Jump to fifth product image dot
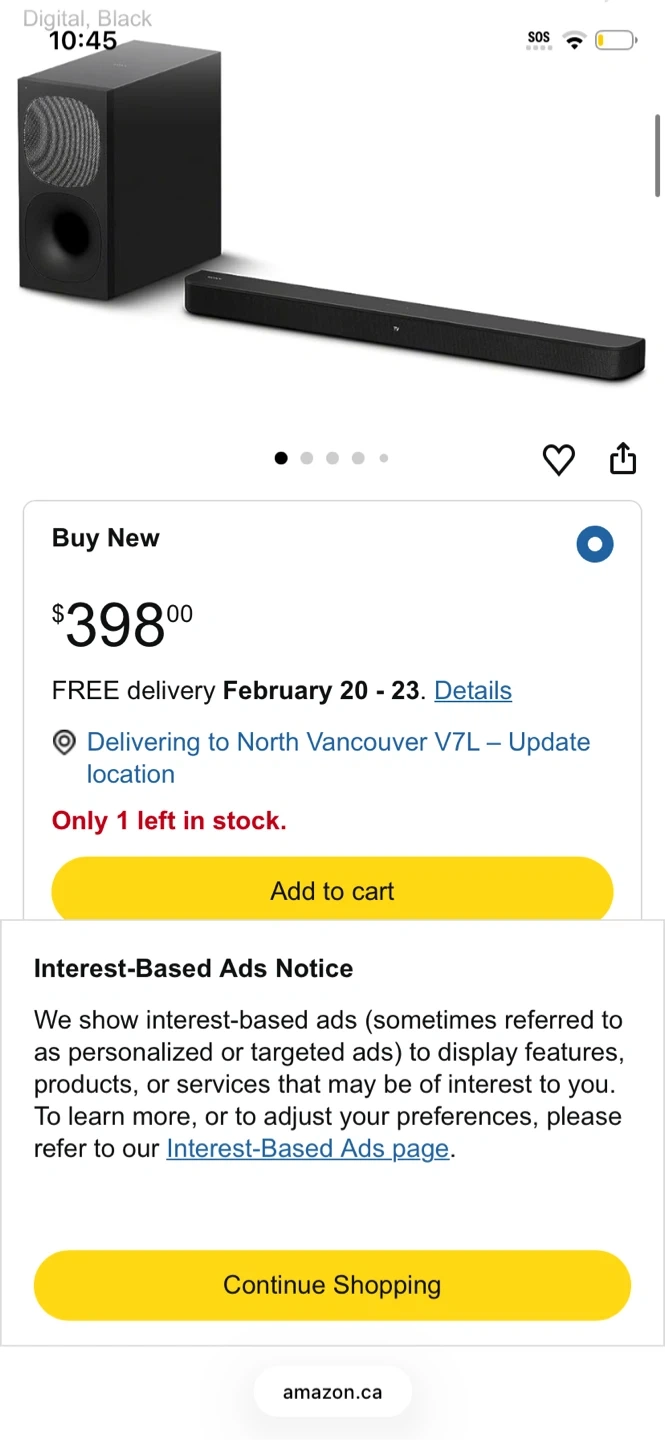The height and width of the screenshot is (1440, 665). tap(384, 458)
